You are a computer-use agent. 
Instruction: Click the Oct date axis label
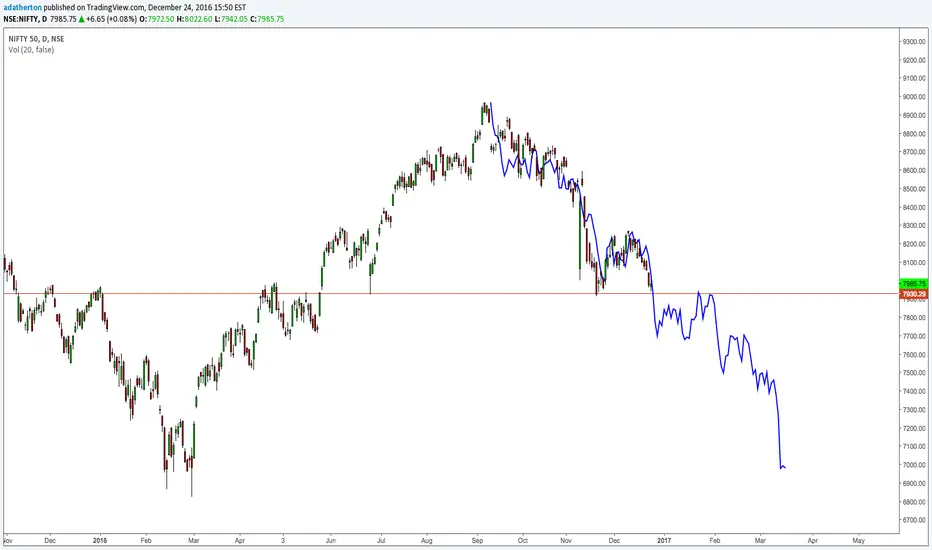pyautogui.click(x=522, y=540)
